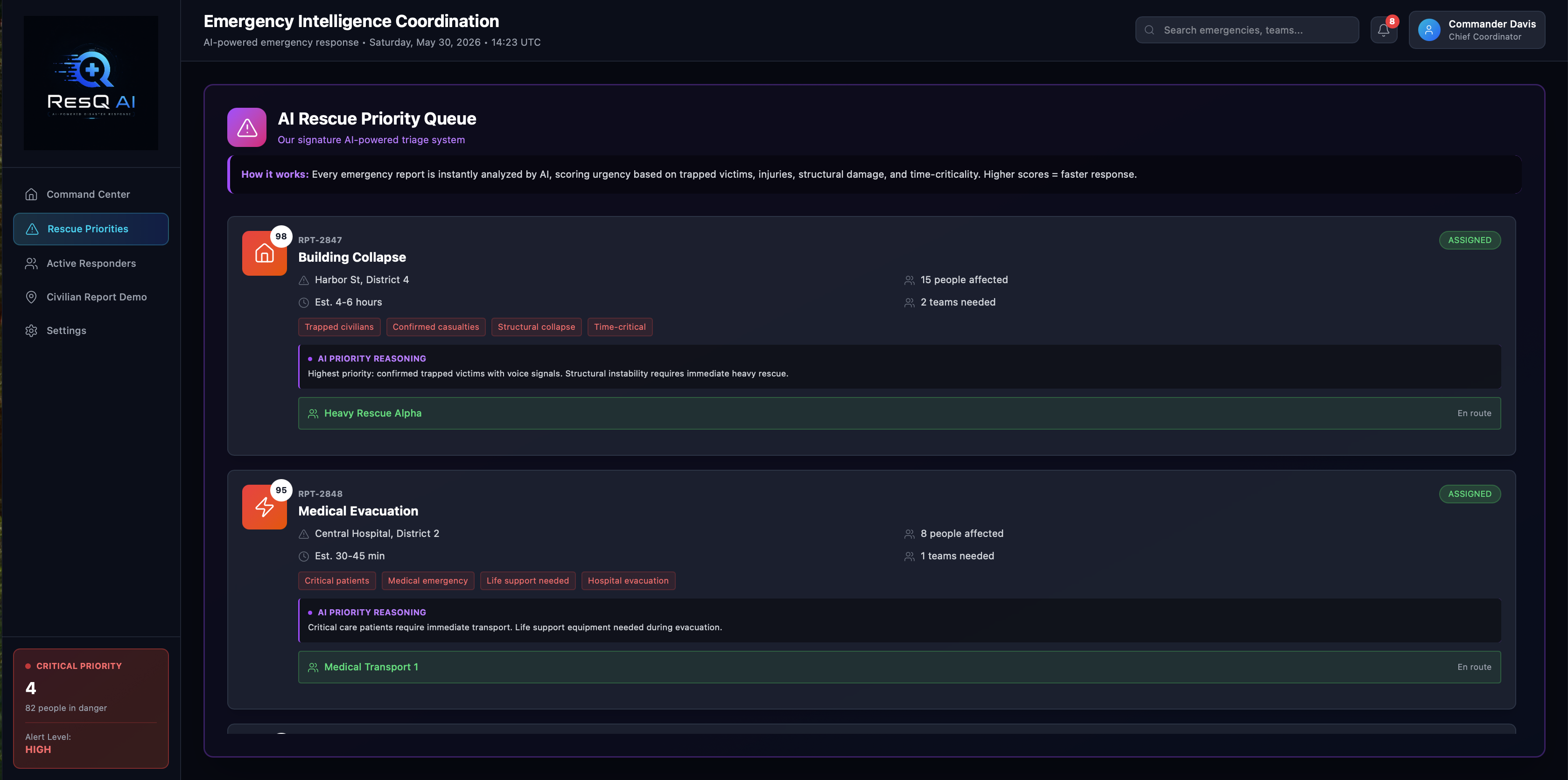Click team icon next to Medical Transport 1
Screen dimensions: 1568x780
pos(313,668)
